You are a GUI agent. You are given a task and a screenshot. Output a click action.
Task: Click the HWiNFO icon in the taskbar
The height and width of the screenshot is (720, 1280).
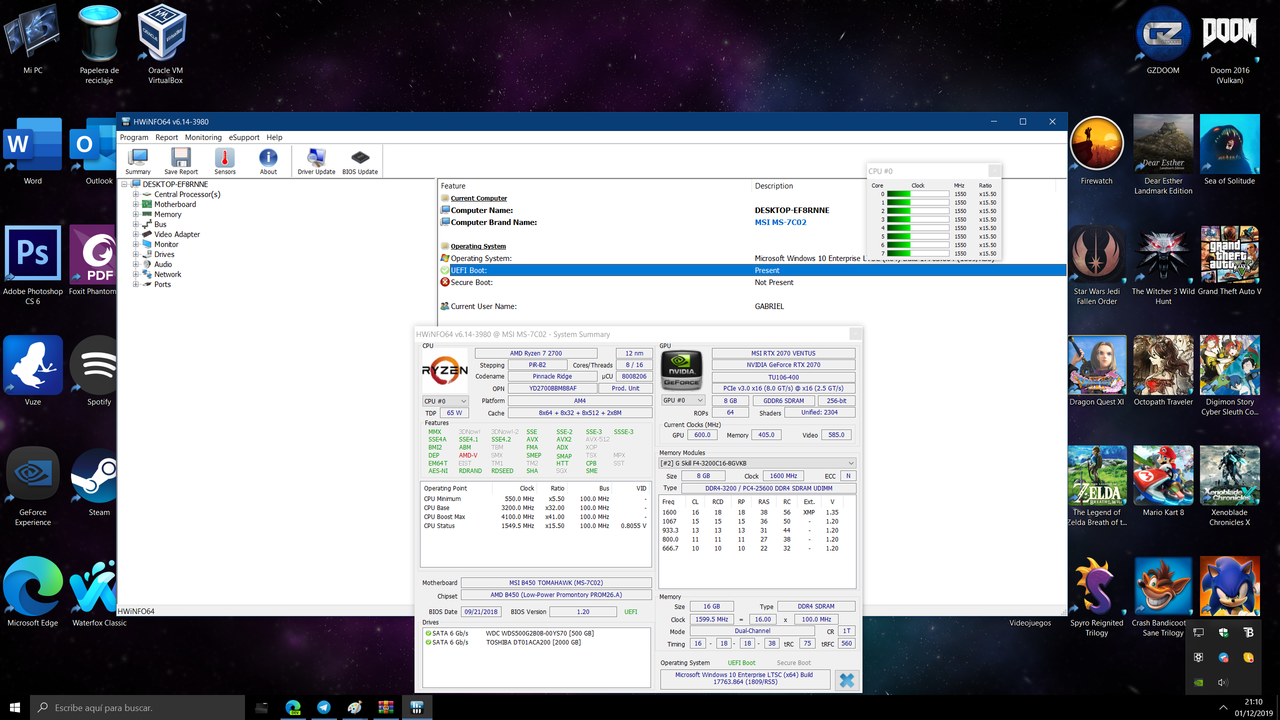coord(417,707)
